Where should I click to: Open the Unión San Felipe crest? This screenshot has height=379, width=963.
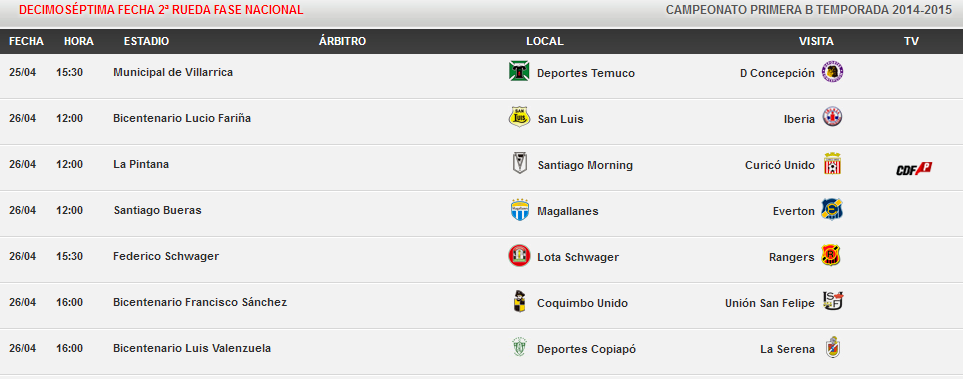point(834,301)
